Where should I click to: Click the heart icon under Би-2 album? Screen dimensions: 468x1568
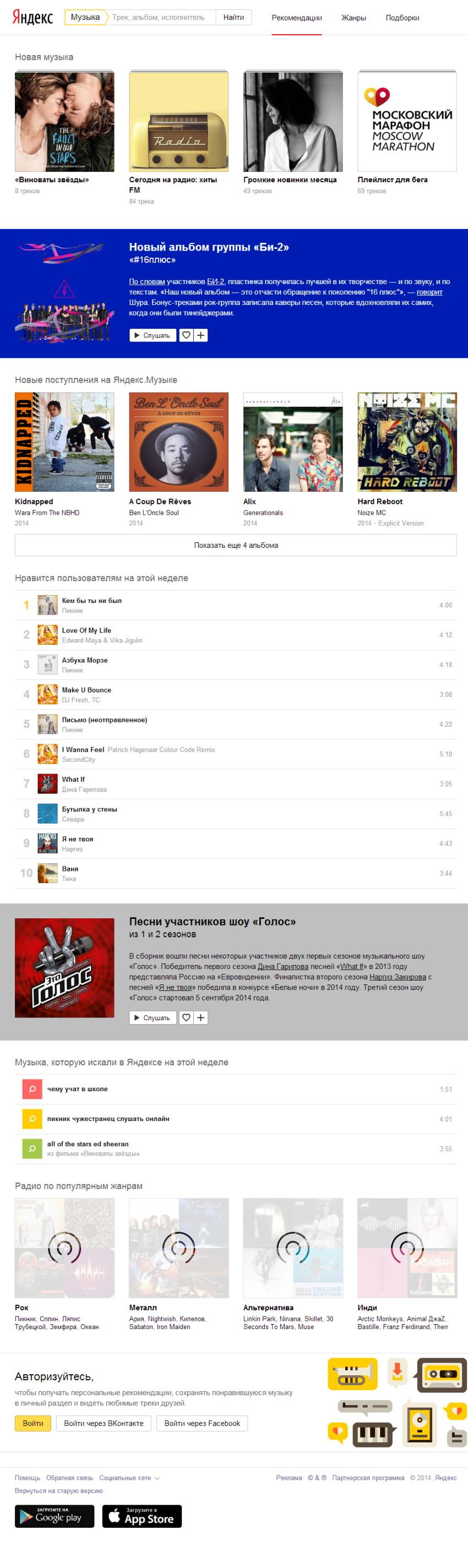pyautogui.click(x=186, y=335)
